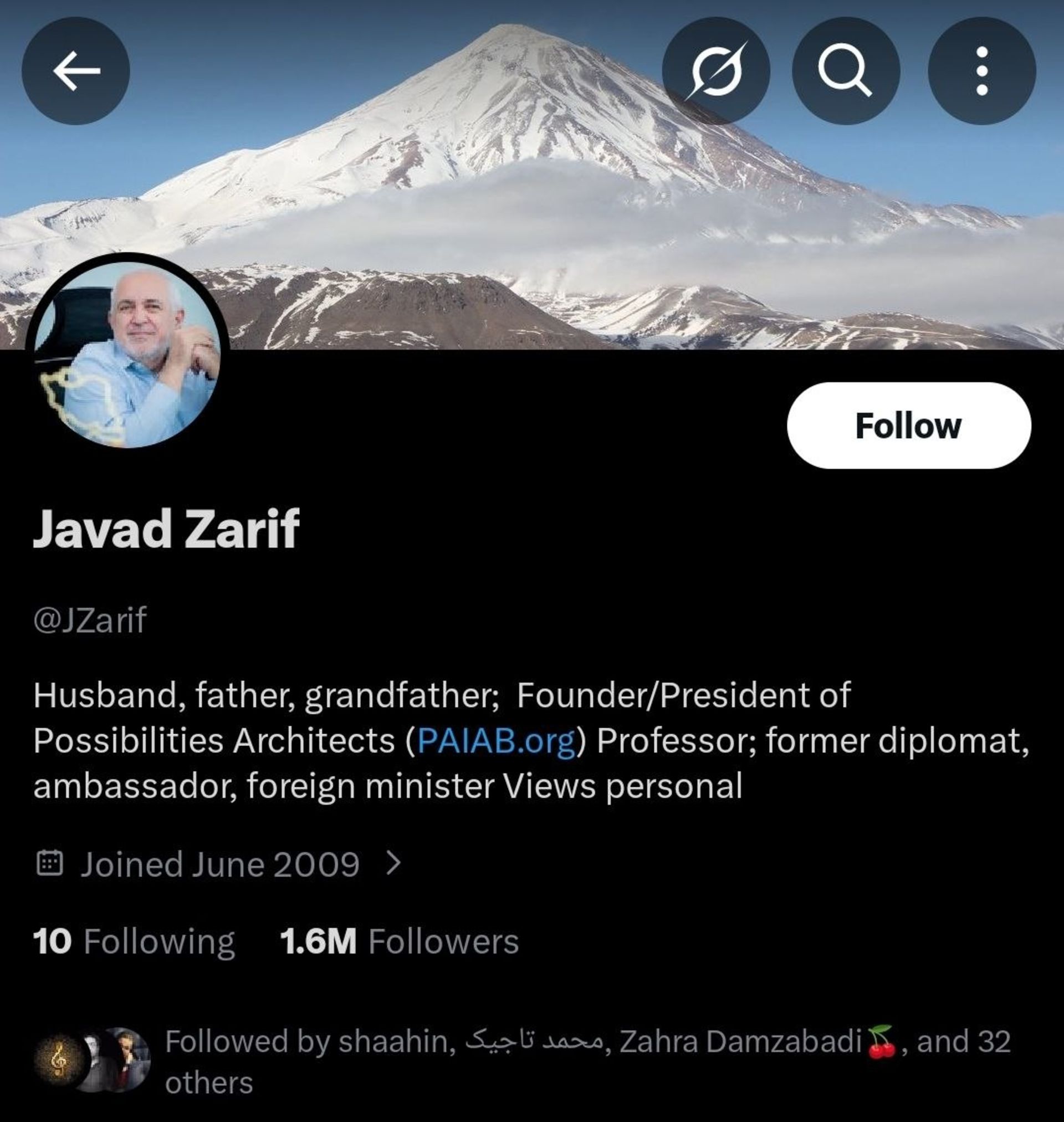Open the three-dot more options menu
Image resolution: width=1064 pixels, height=1122 pixels.
[982, 71]
